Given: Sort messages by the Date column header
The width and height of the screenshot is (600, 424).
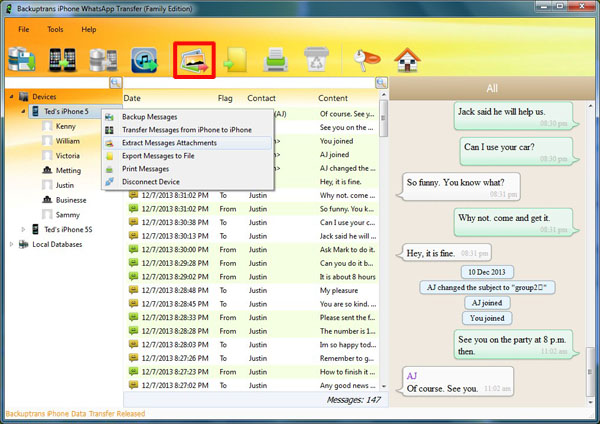Looking at the screenshot, I should (x=132, y=98).
